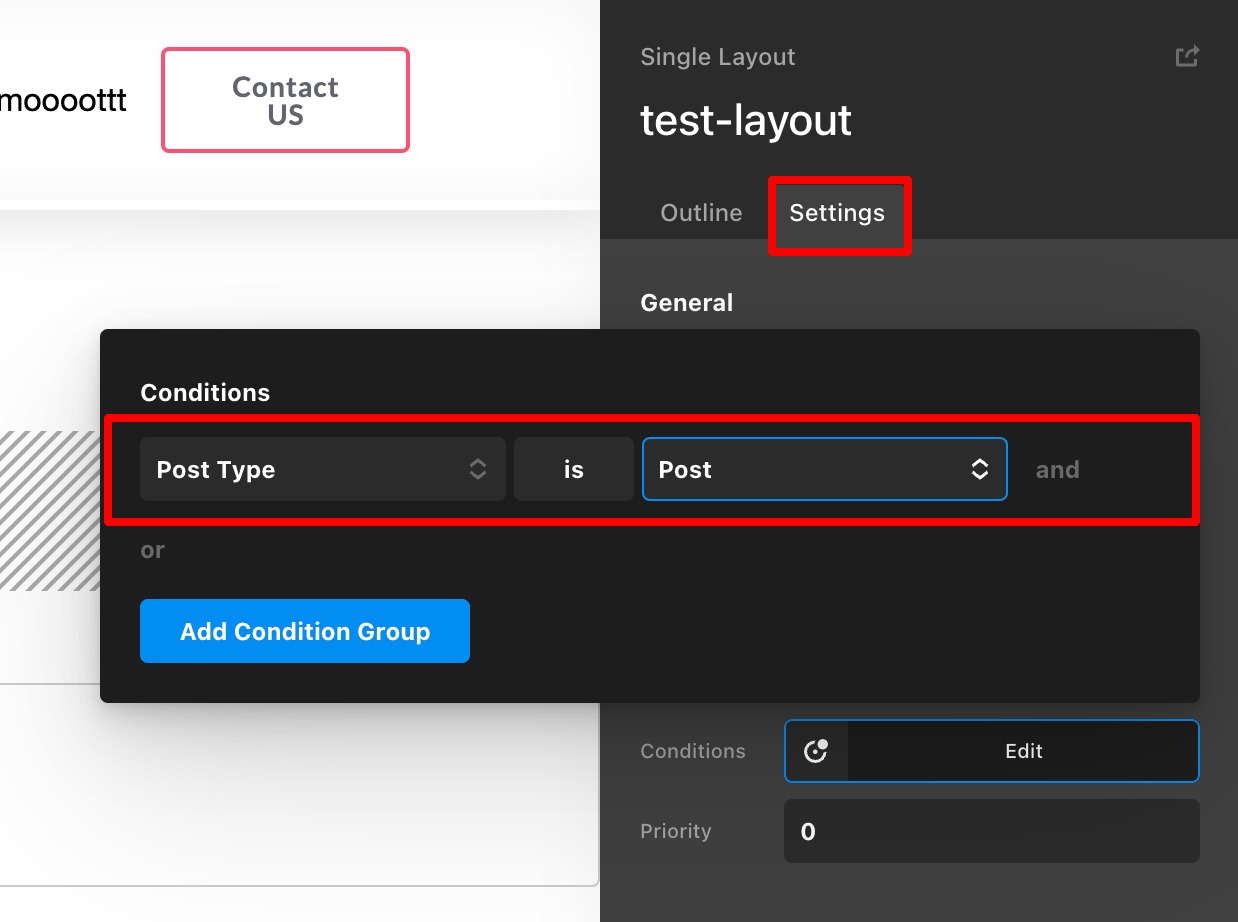This screenshot has height=922, width=1238.
Task: Select the Settings tab
Action: [837, 213]
